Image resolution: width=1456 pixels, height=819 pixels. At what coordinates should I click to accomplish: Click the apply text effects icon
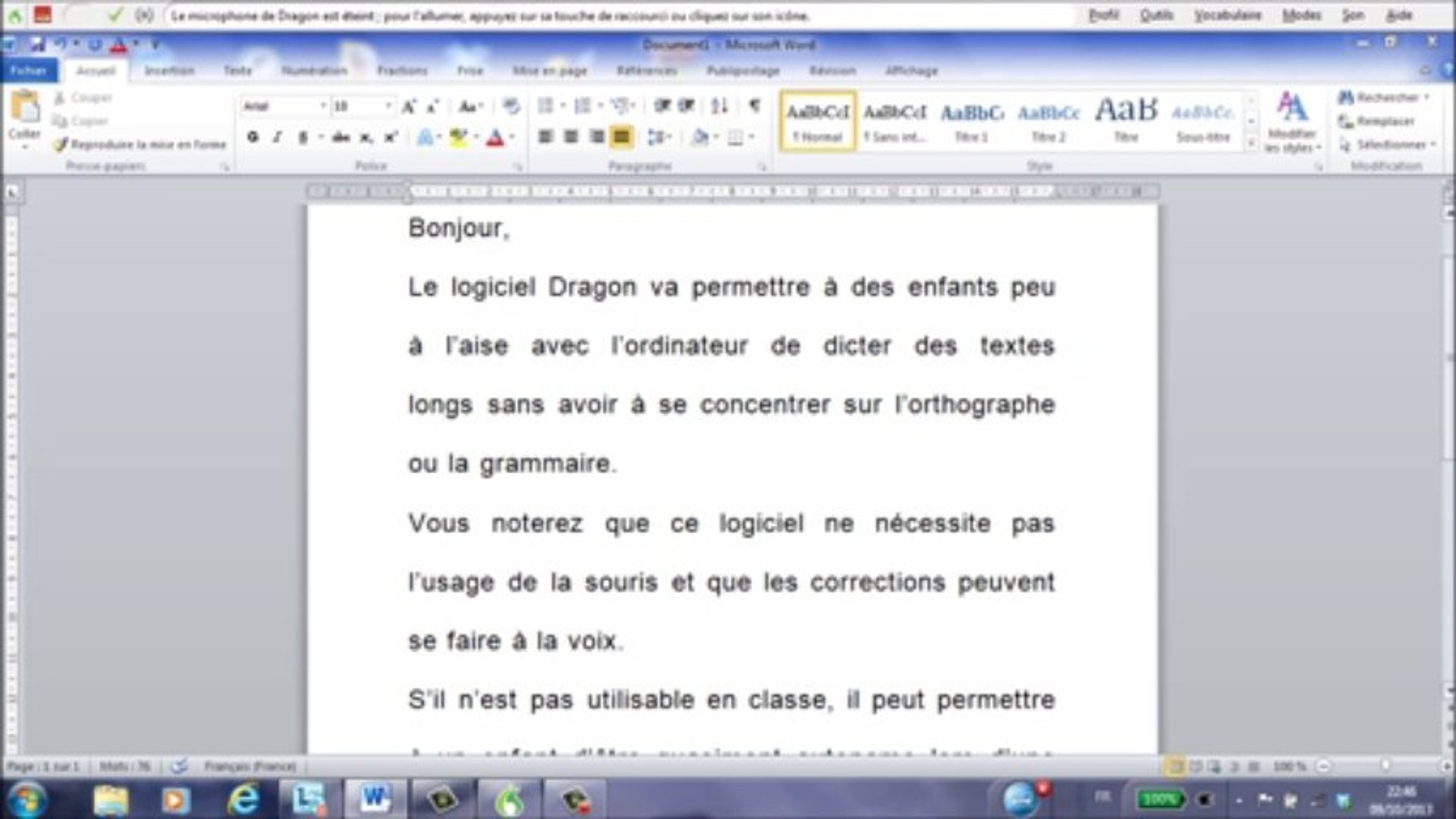pos(425,137)
